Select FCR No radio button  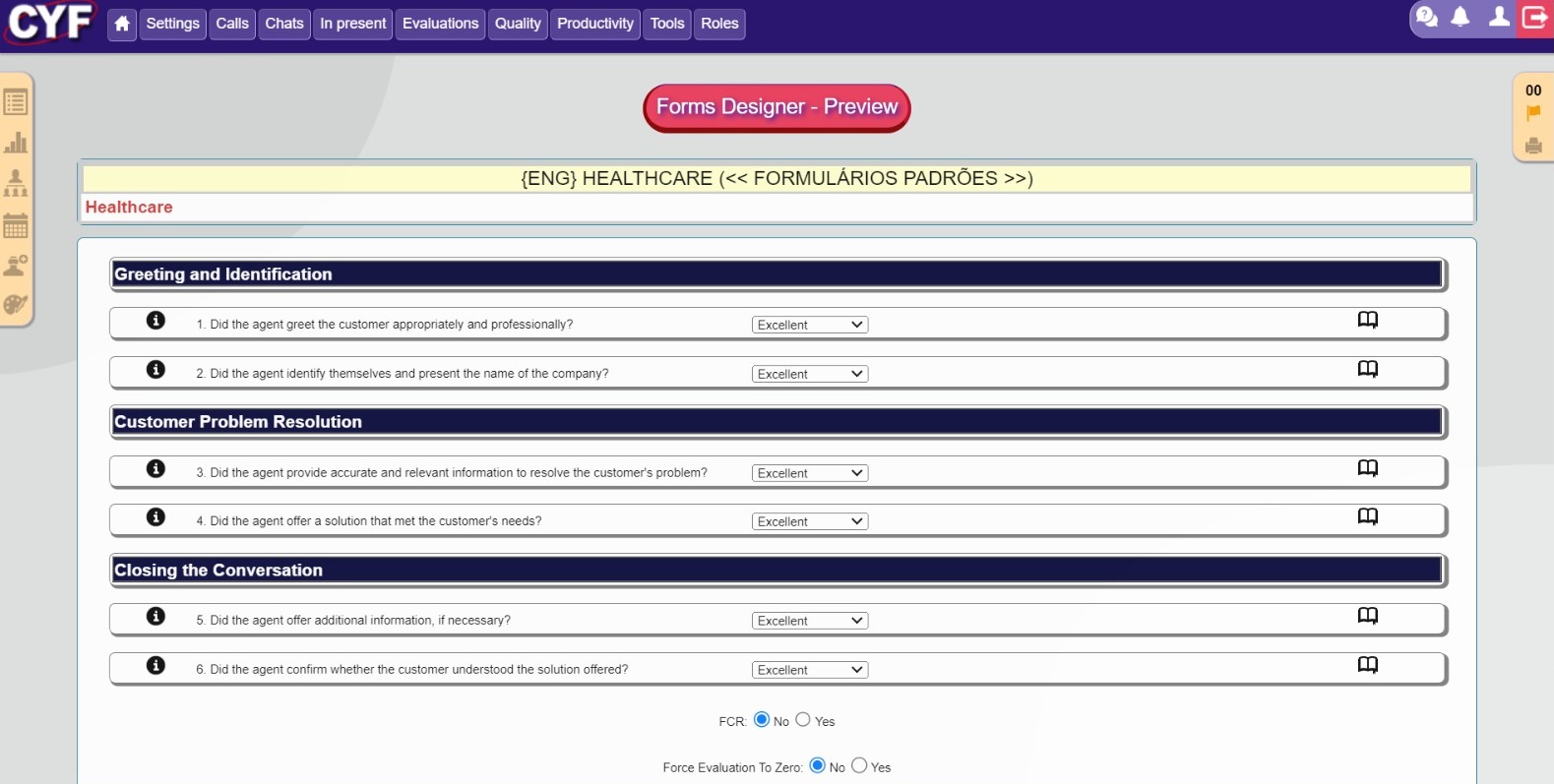(762, 720)
